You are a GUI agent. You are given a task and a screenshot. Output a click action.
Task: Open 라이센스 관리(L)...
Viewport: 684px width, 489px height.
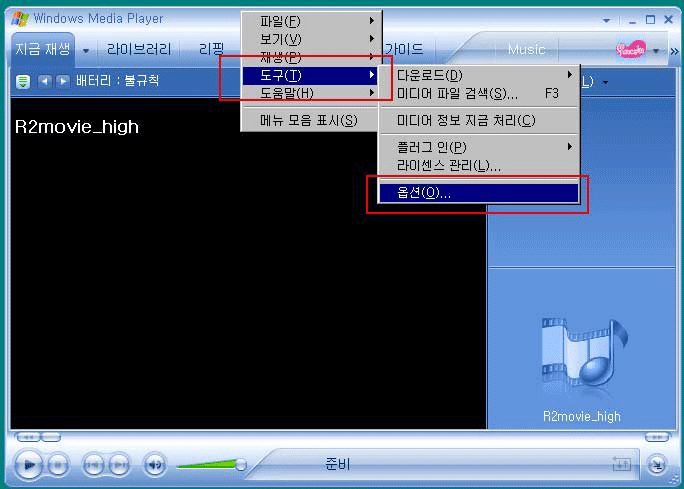[480, 165]
